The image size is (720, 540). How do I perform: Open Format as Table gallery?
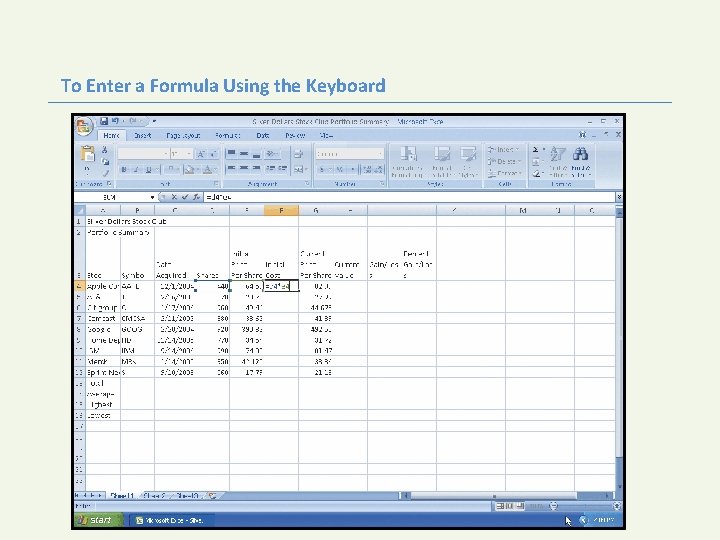click(442, 162)
